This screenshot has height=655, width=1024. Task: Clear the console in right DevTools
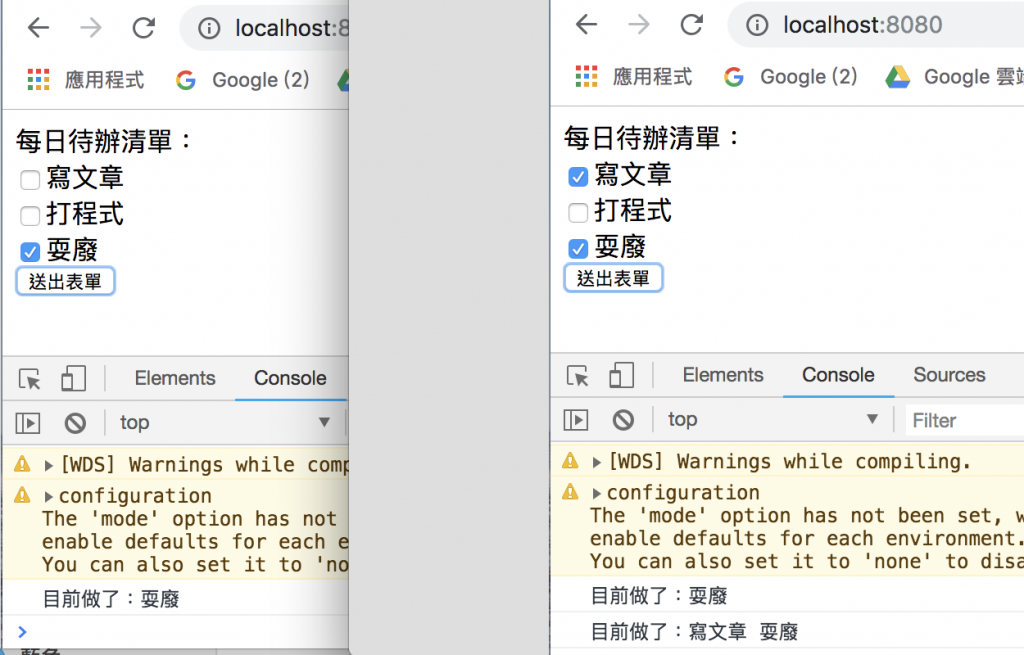(623, 420)
